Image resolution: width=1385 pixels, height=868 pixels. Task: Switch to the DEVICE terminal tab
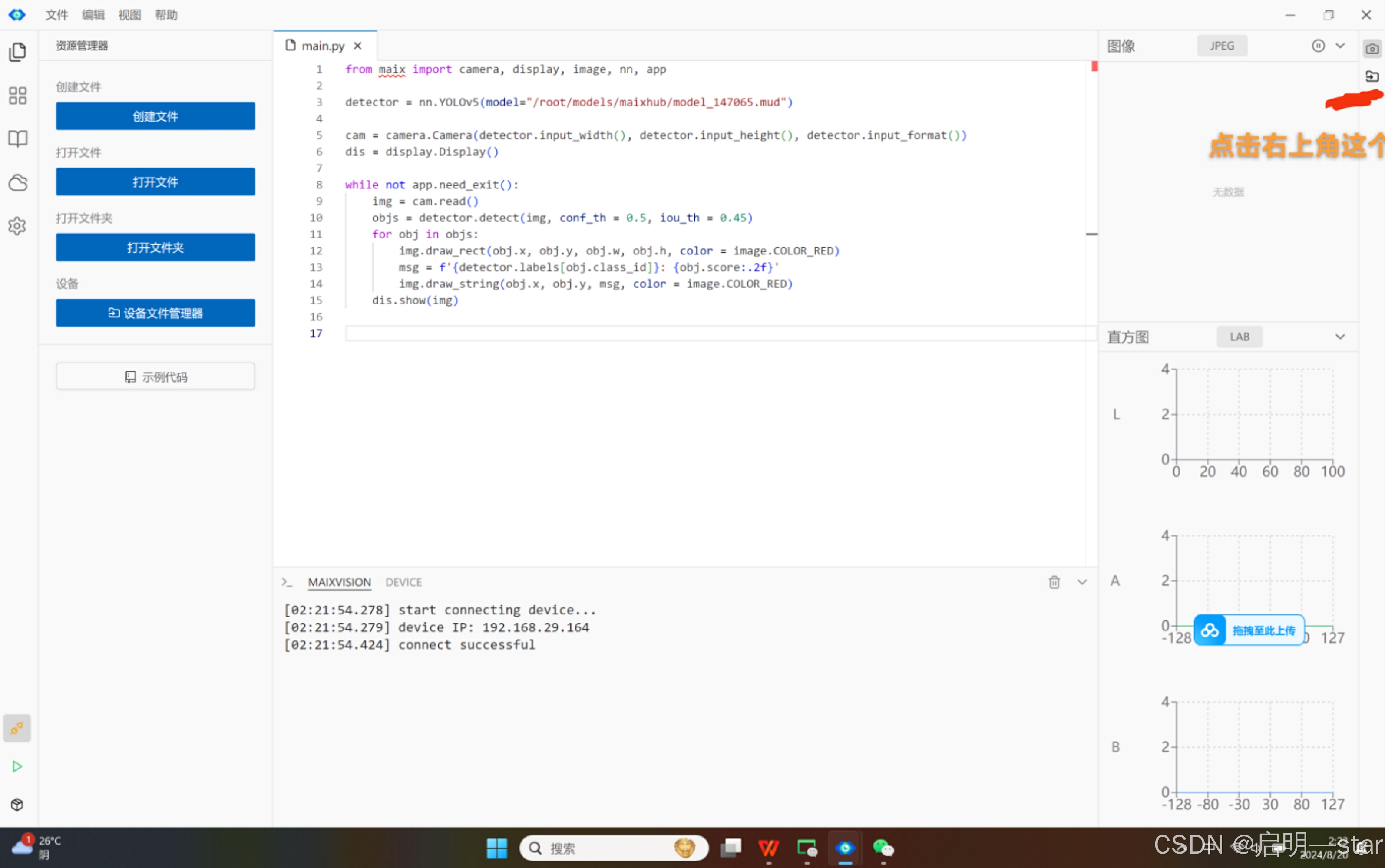click(x=403, y=582)
